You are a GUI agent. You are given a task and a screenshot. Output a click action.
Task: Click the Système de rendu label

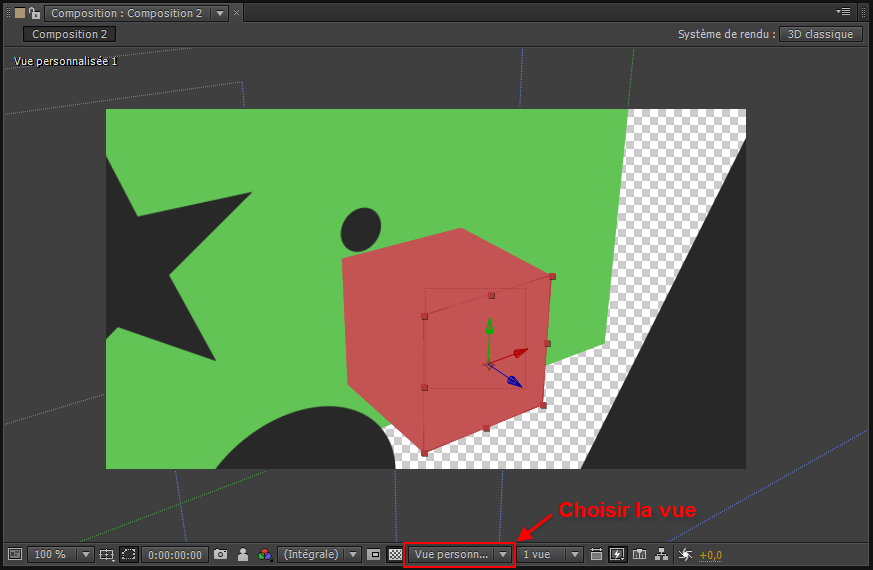tap(727, 34)
